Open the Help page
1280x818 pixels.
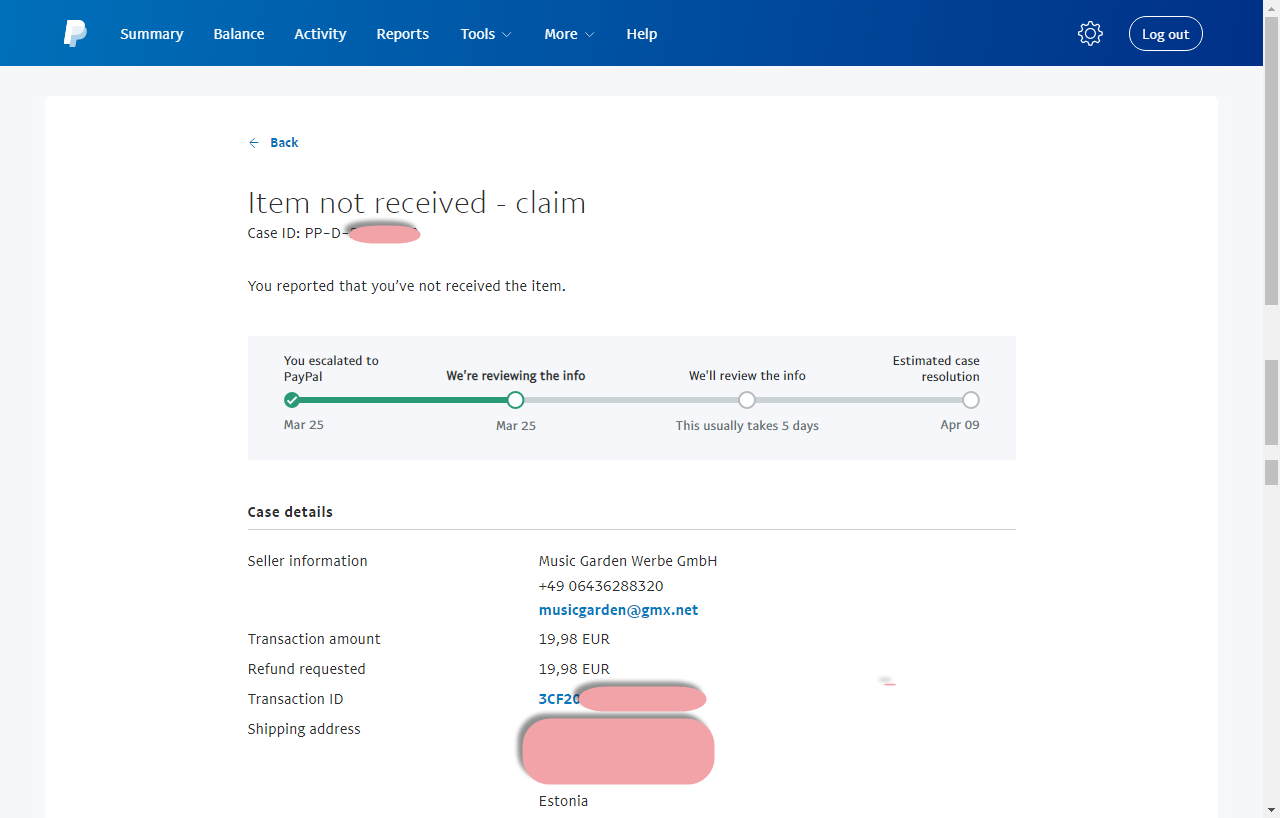pos(642,34)
